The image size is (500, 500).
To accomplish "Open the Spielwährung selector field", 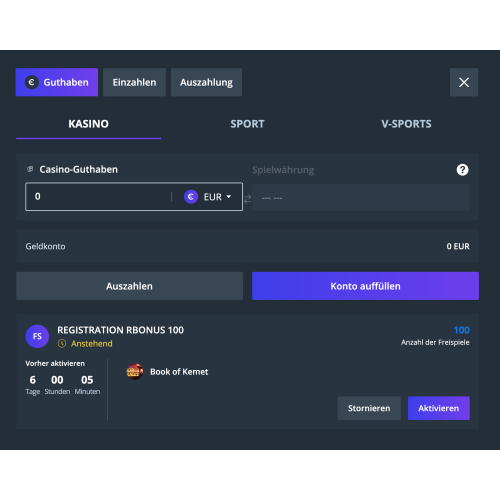I will click(361, 197).
